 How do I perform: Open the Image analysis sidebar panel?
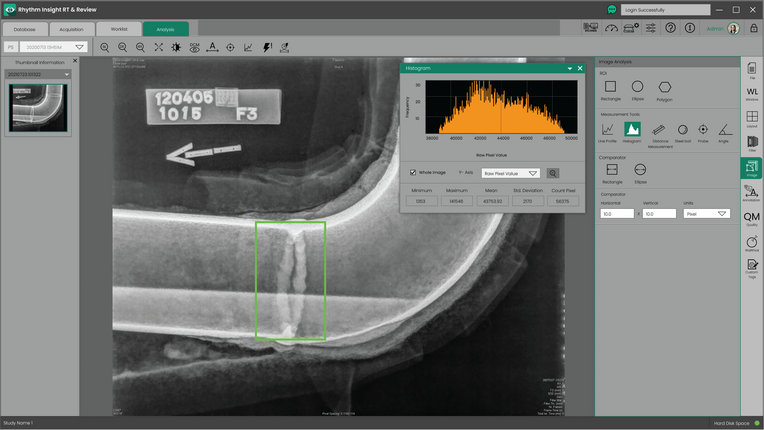(752, 168)
